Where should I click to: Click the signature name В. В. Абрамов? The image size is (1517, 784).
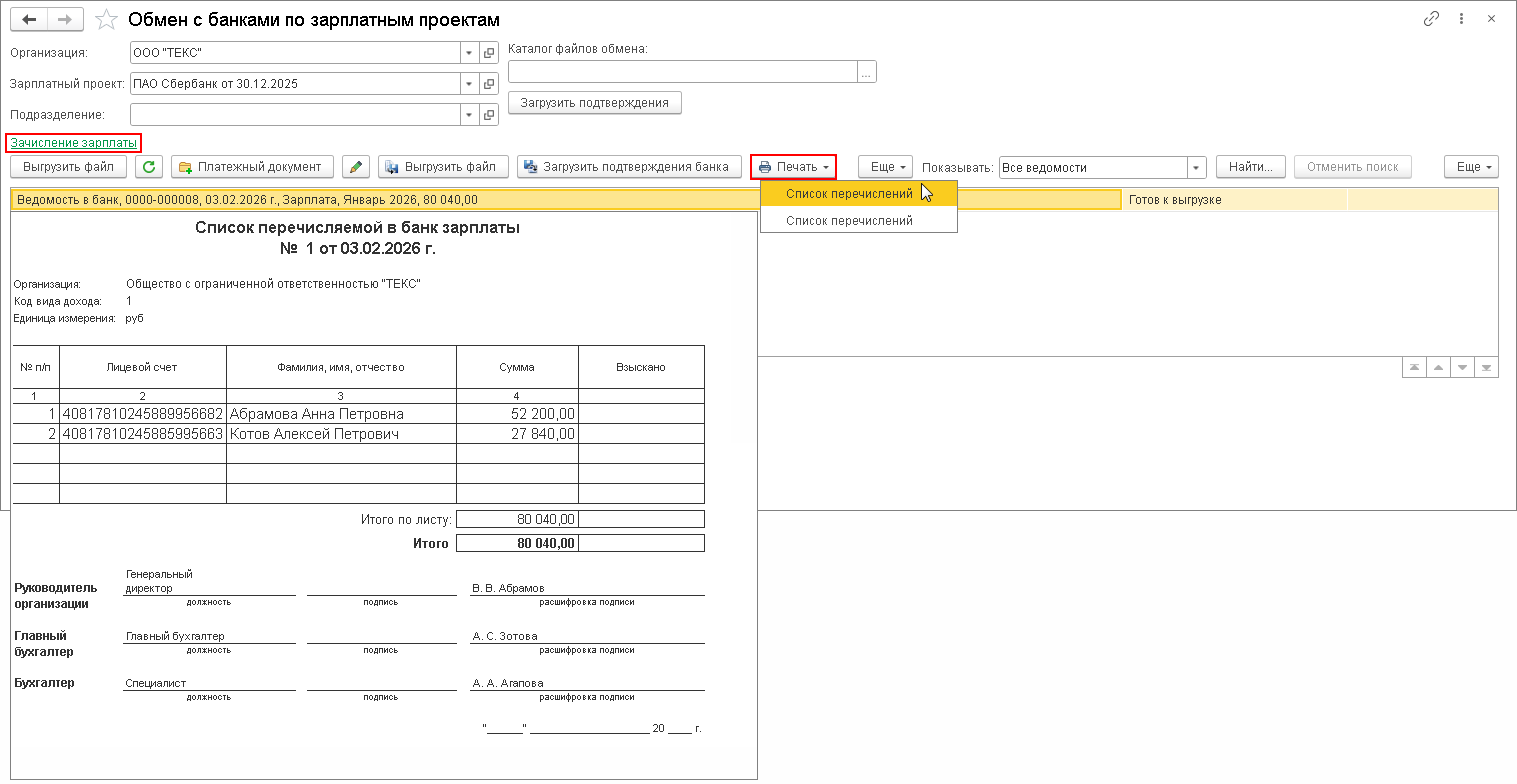508,588
